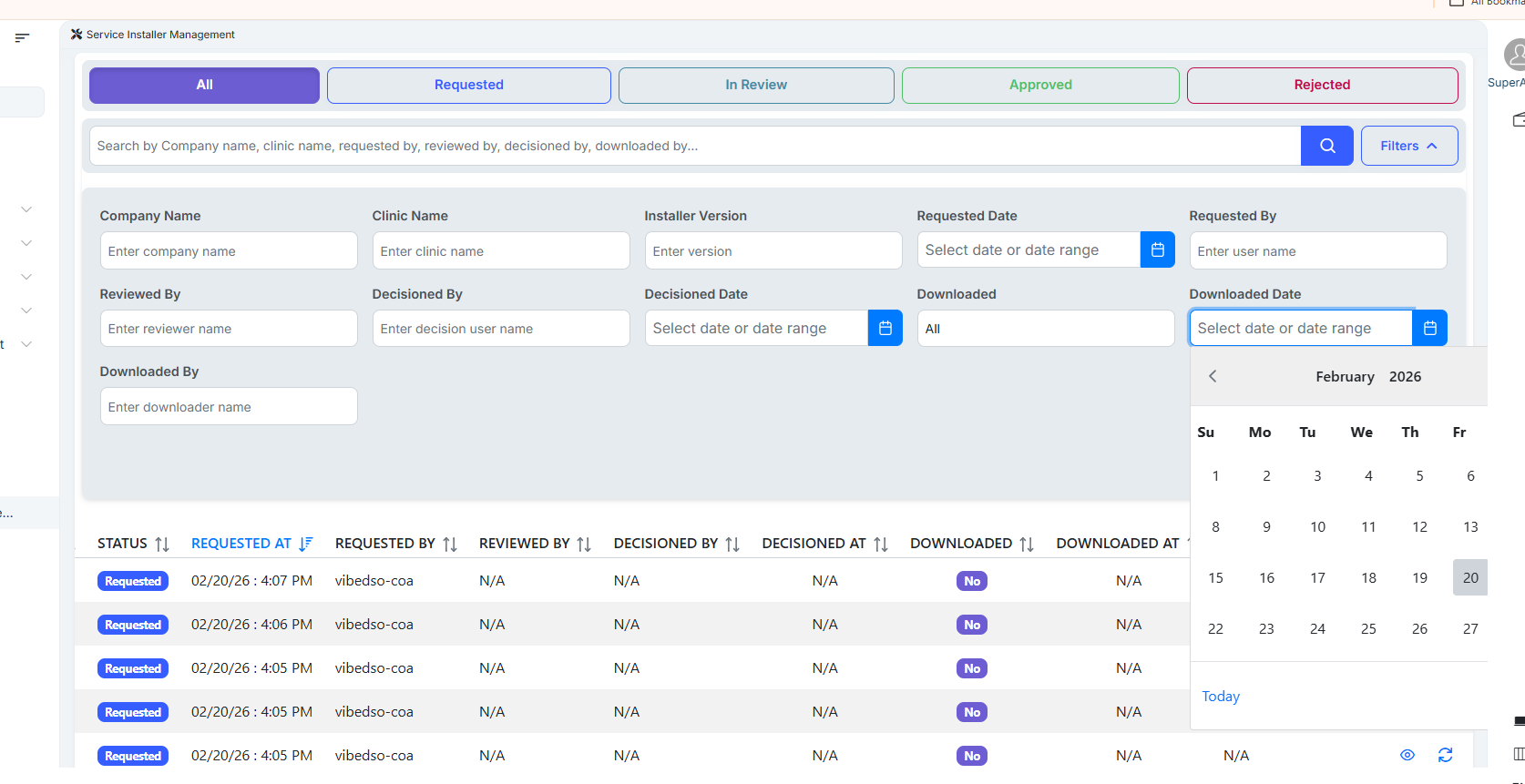This screenshot has width=1525, height=784.
Task: Expand the first sidebar chevron
Action: coord(26,209)
